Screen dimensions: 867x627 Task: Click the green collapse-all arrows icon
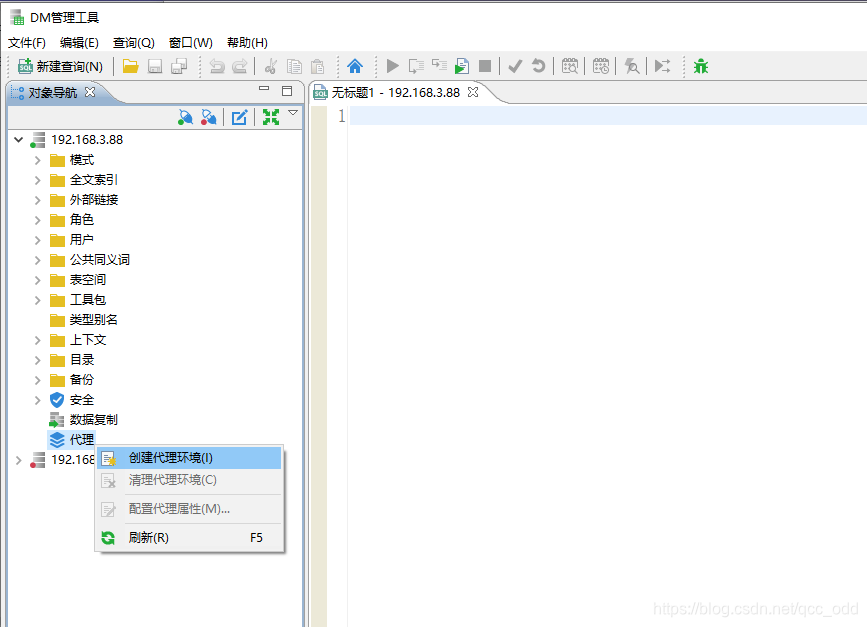pyautogui.click(x=270, y=117)
